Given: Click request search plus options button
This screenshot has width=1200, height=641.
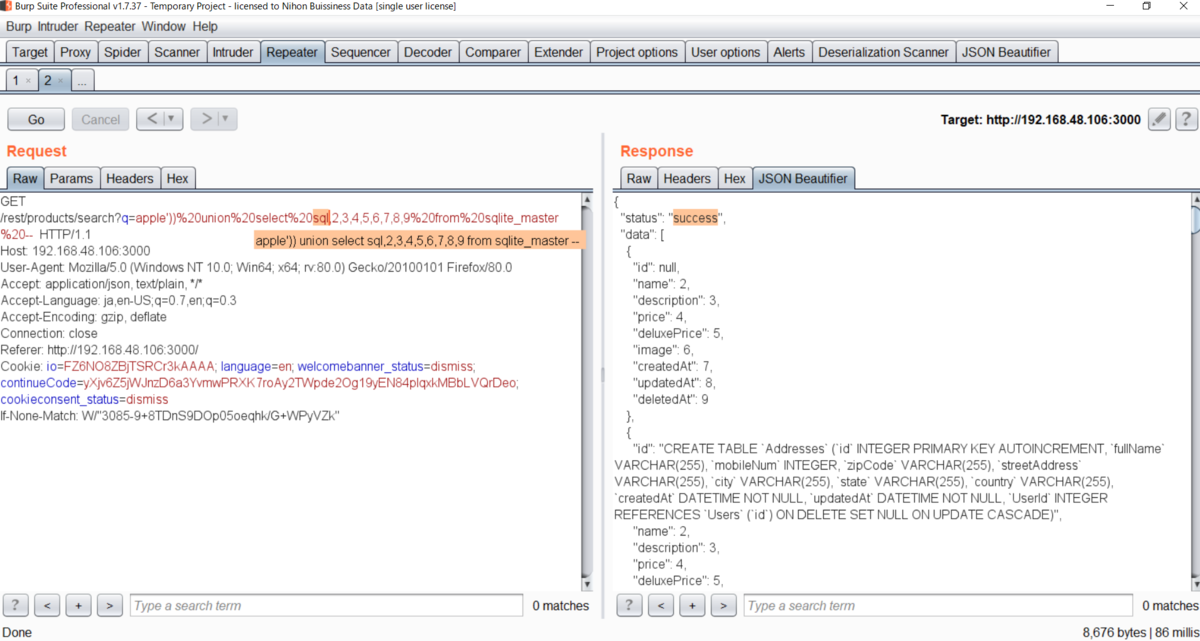Looking at the screenshot, I should 79,605.
